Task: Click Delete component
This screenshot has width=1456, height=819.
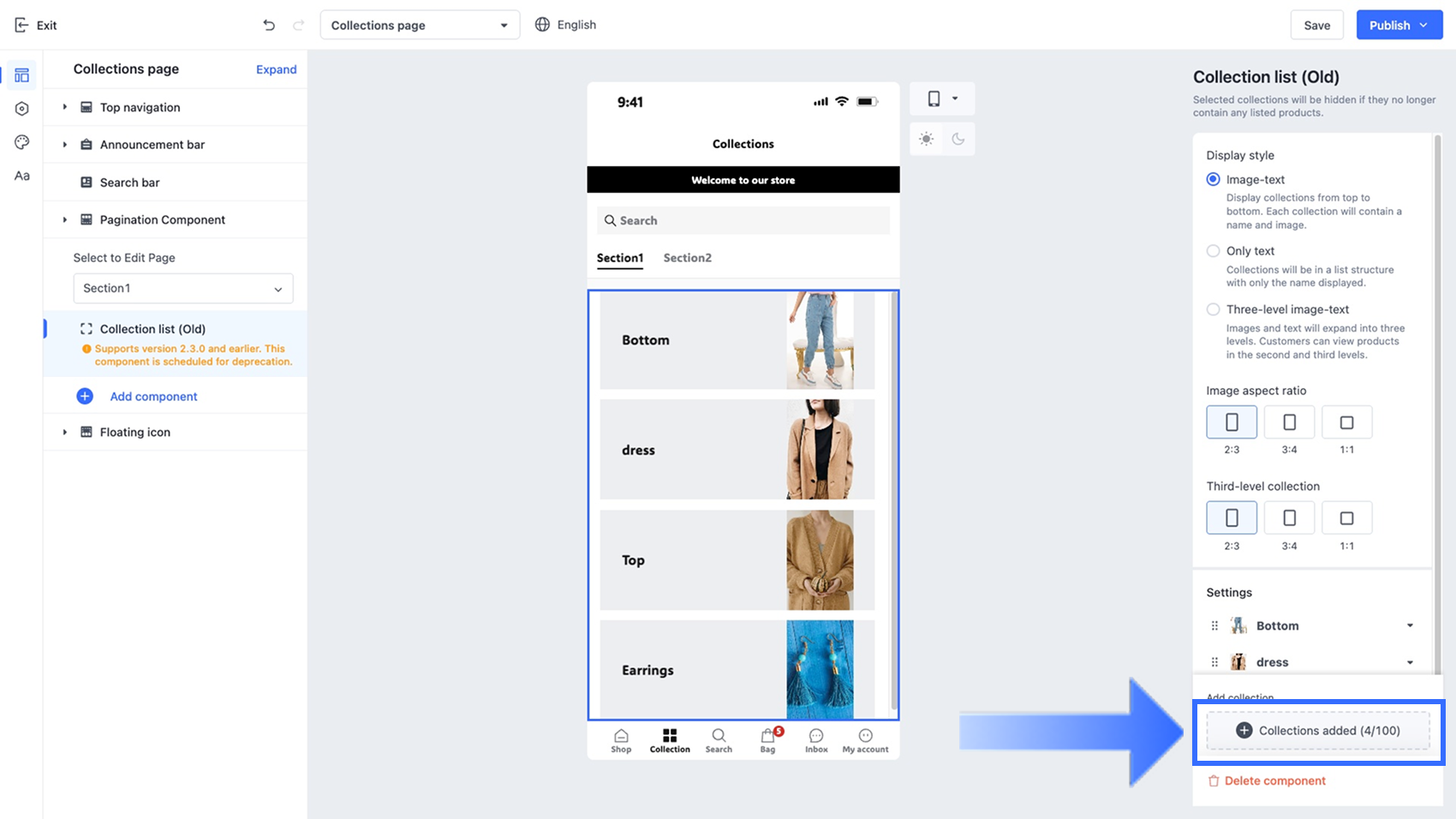Action: click(x=1267, y=780)
